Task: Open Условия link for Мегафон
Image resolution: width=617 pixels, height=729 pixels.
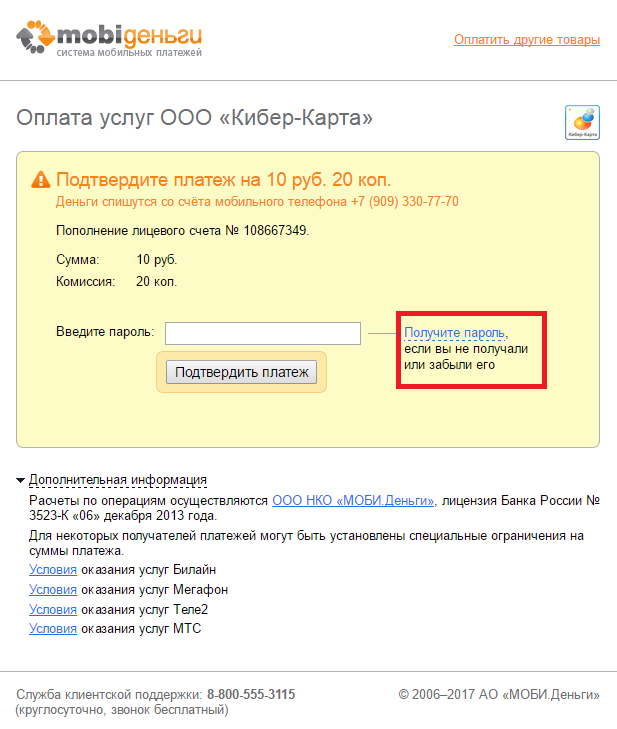Action: point(53,590)
